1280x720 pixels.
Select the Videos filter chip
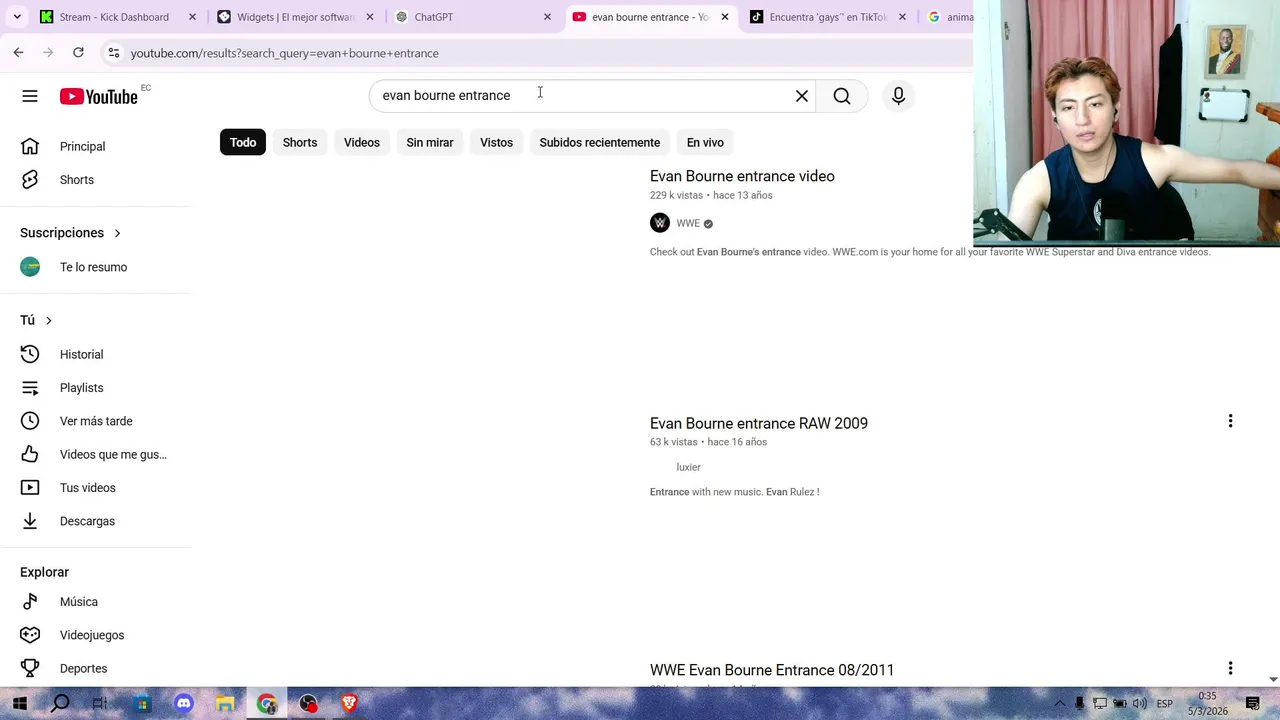pos(362,142)
